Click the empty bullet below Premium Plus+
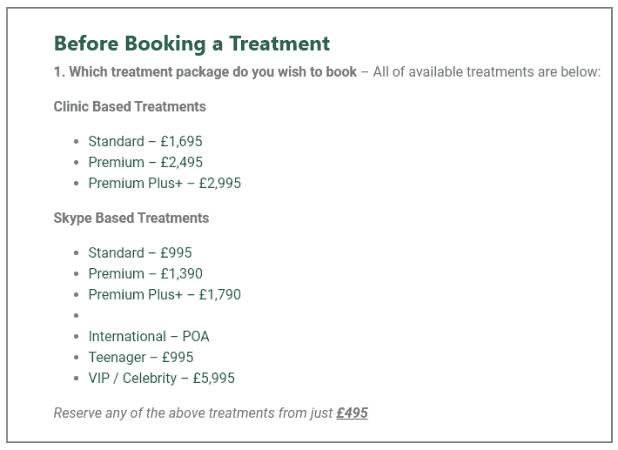Screen dimensions: 618x450 pos(76,316)
